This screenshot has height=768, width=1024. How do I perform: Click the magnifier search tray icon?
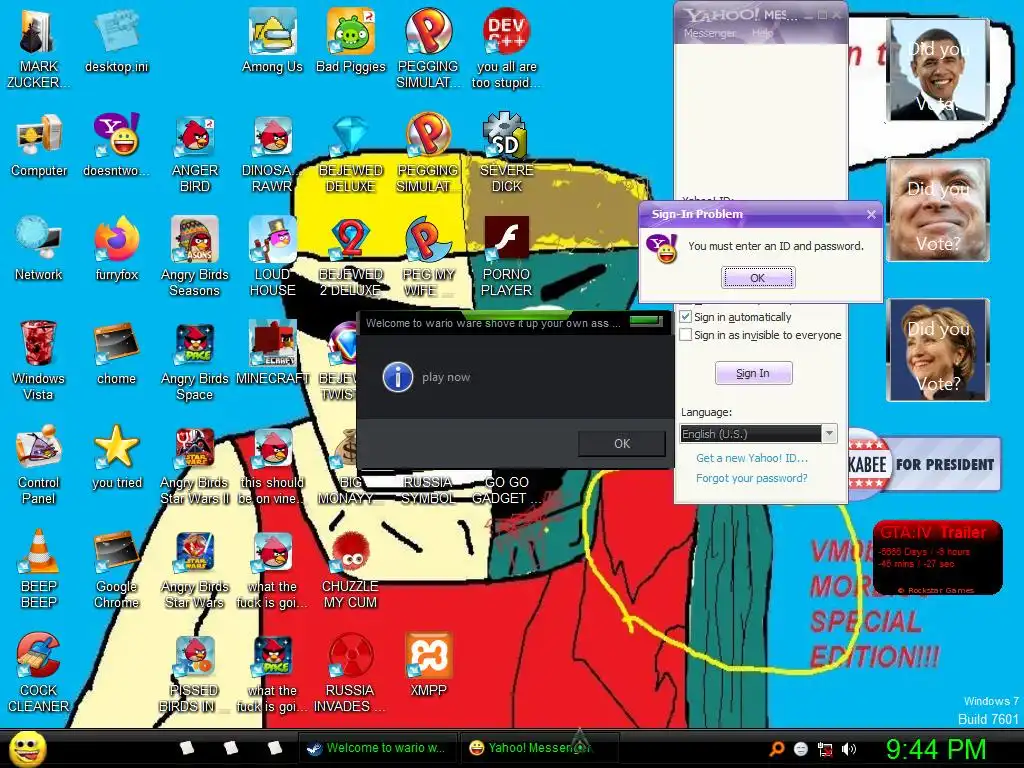[x=776, y=749]
